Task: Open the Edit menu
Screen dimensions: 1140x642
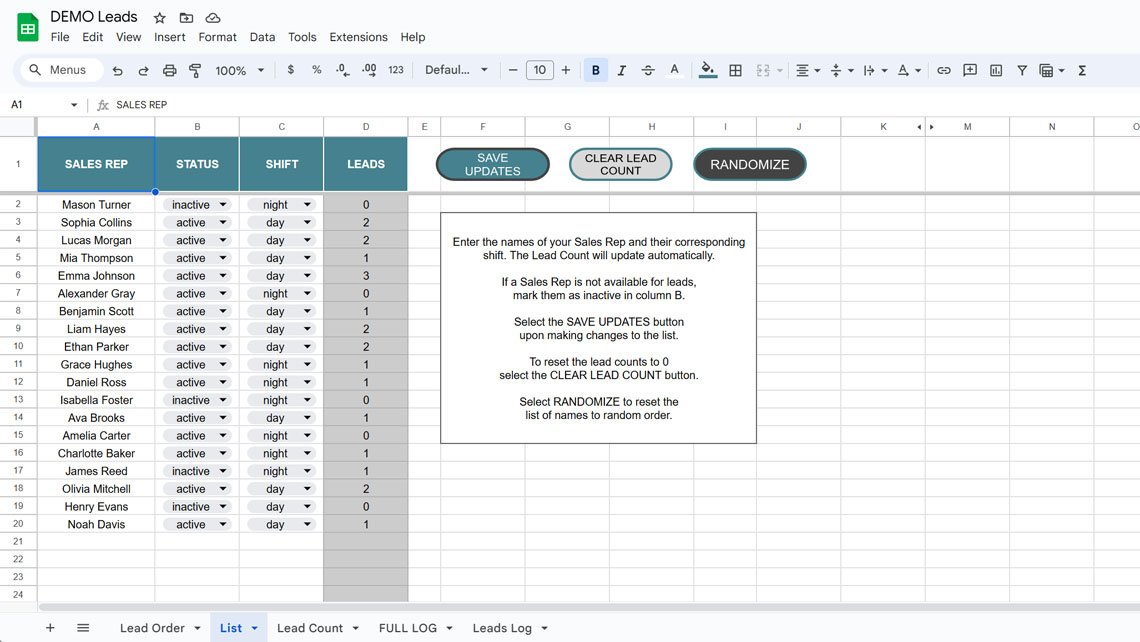Action: point(92,37)
